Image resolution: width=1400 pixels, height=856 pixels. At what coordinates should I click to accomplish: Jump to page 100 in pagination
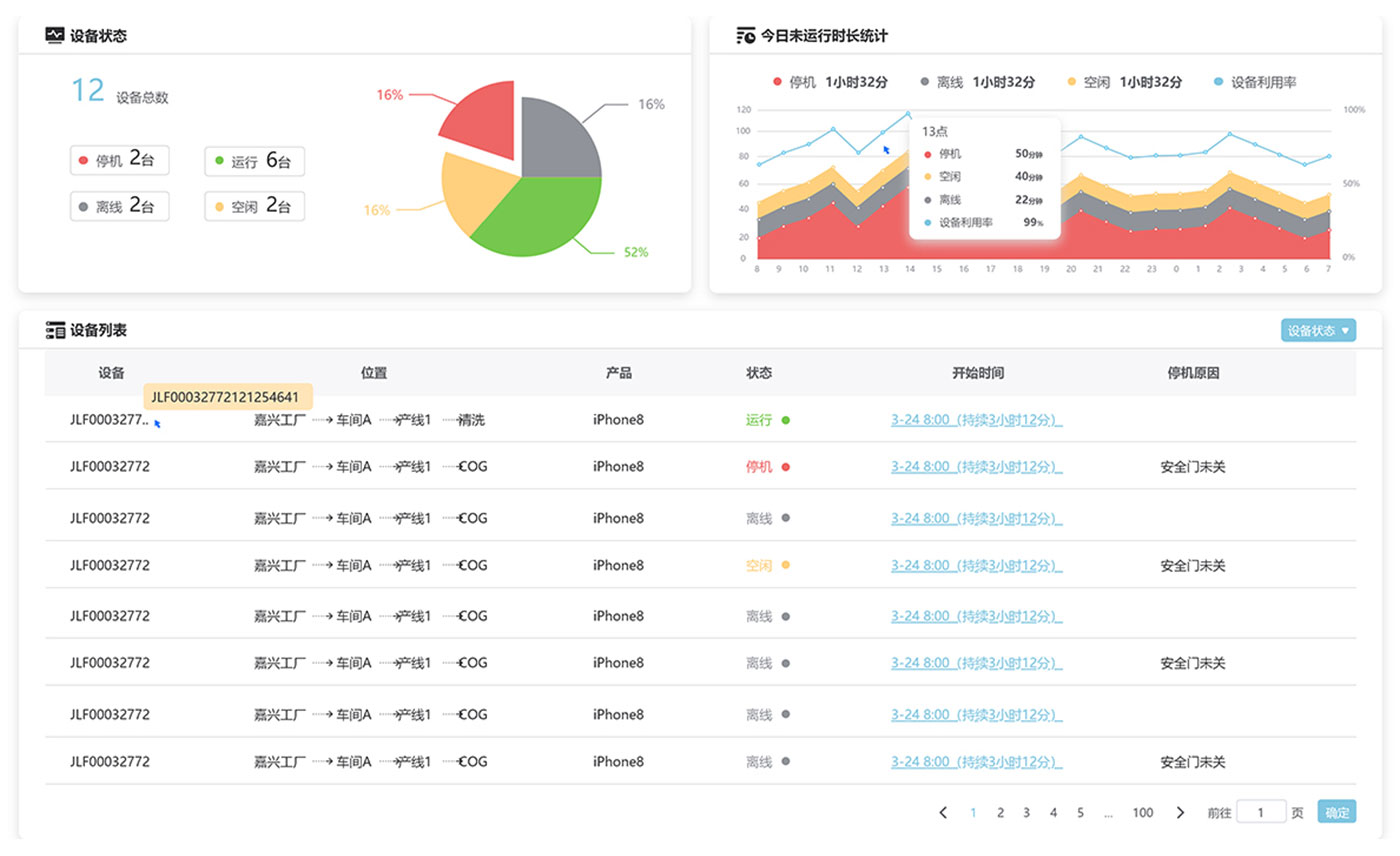(x=1143, y=813)
